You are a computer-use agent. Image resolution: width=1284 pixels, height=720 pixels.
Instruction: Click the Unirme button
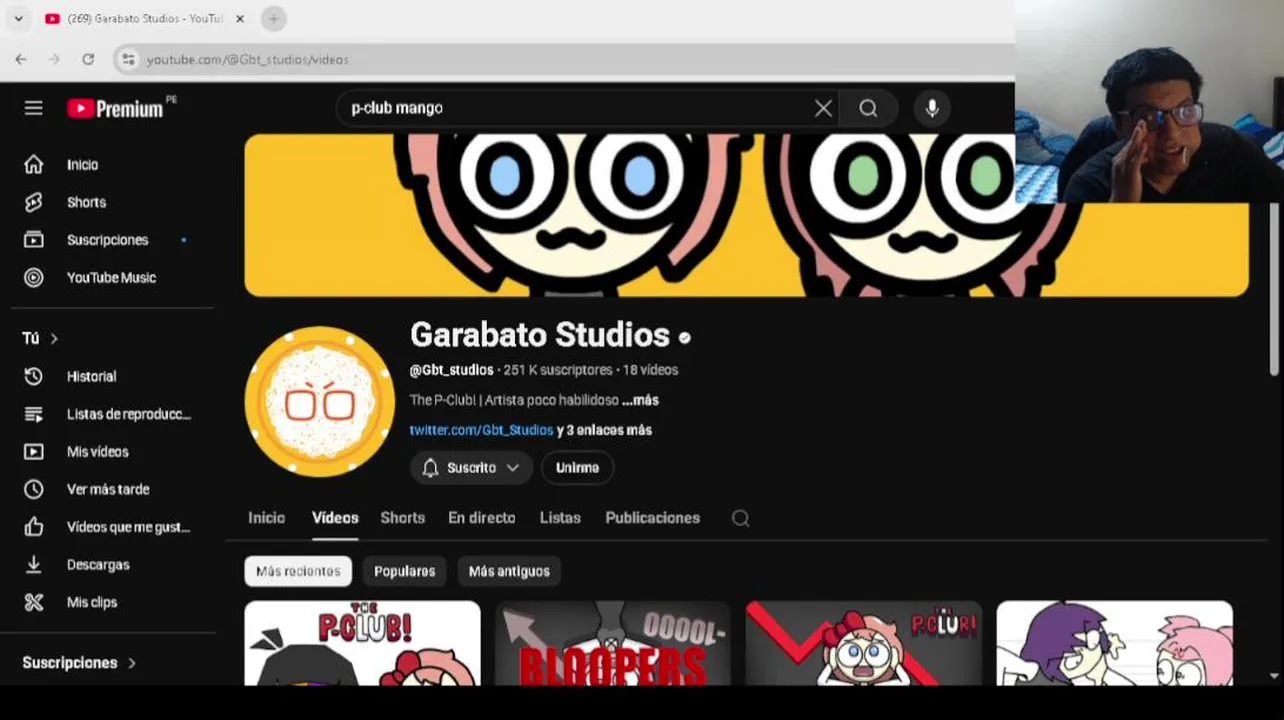[x=577, y=467]
